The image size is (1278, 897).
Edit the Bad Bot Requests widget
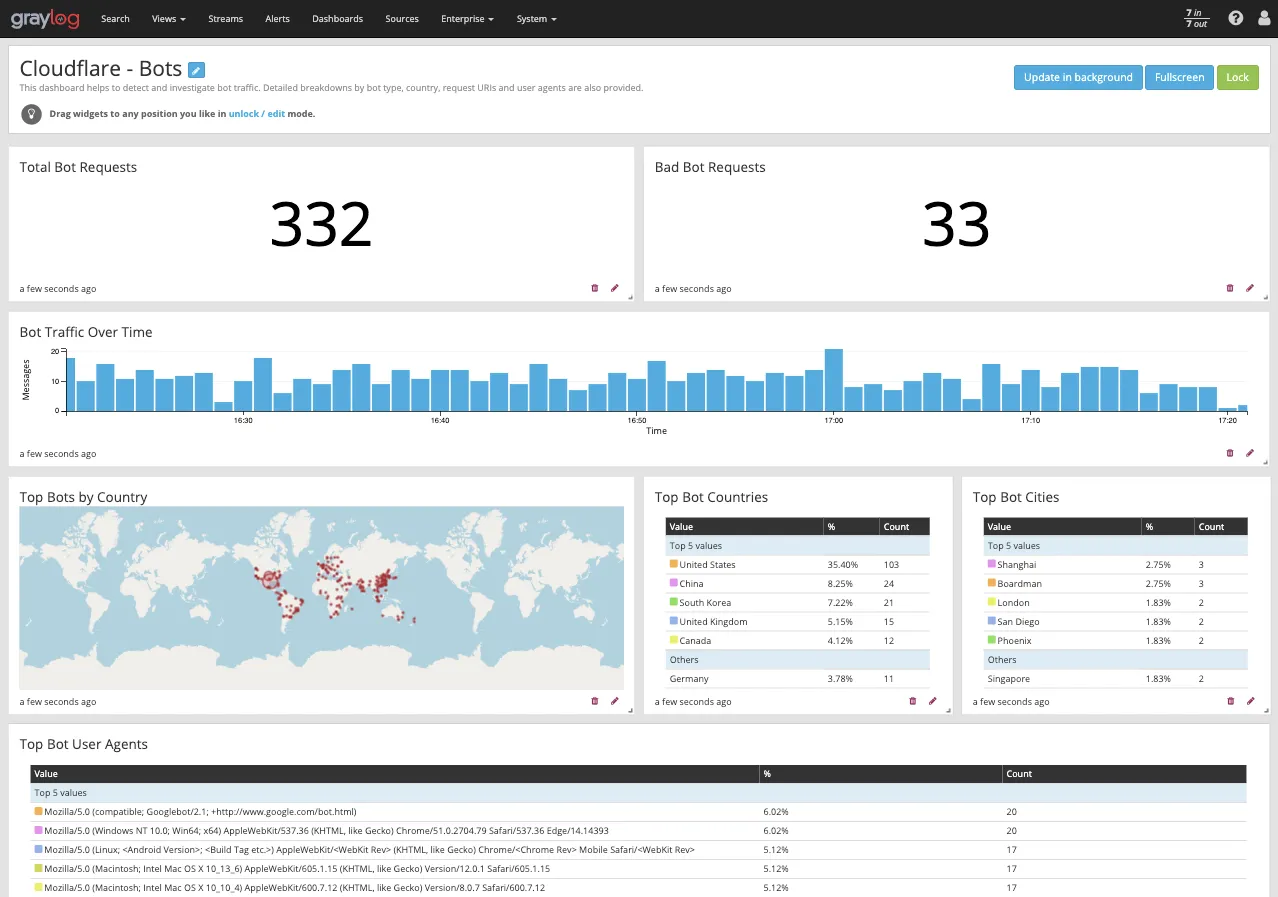click(x=1250, y=288)
